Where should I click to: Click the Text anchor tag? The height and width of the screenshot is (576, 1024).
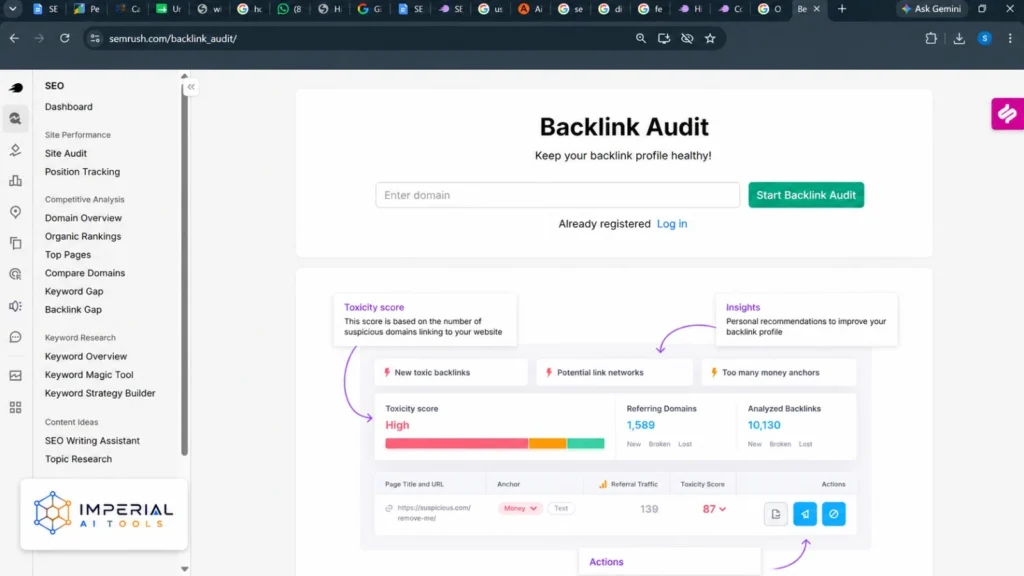pos(561,508)
